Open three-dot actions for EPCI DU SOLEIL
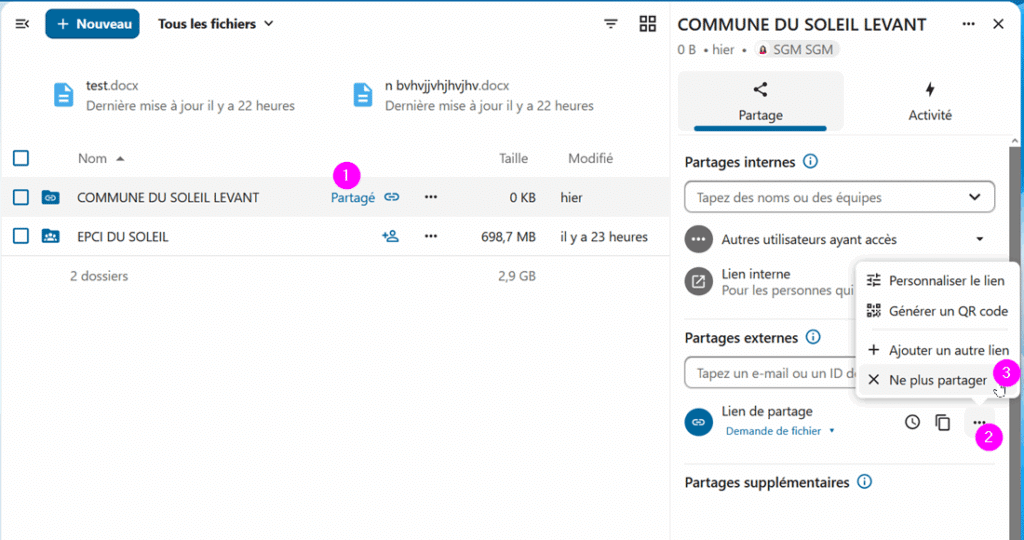The width and height of the screenshot is (1024, 540). pos(430,236)
